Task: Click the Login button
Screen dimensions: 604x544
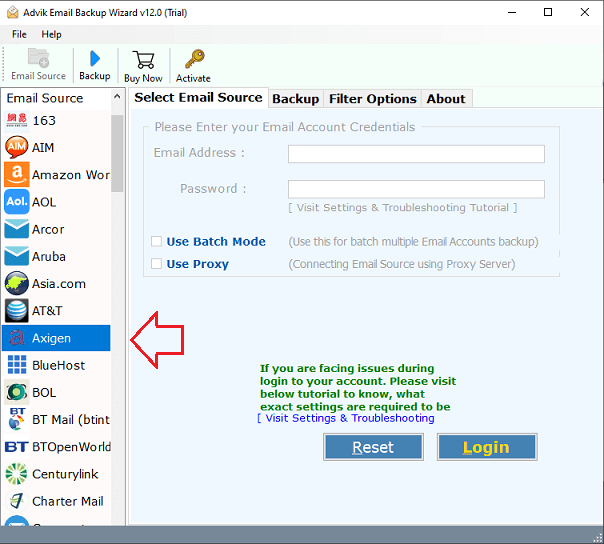Action: (487, 447)
